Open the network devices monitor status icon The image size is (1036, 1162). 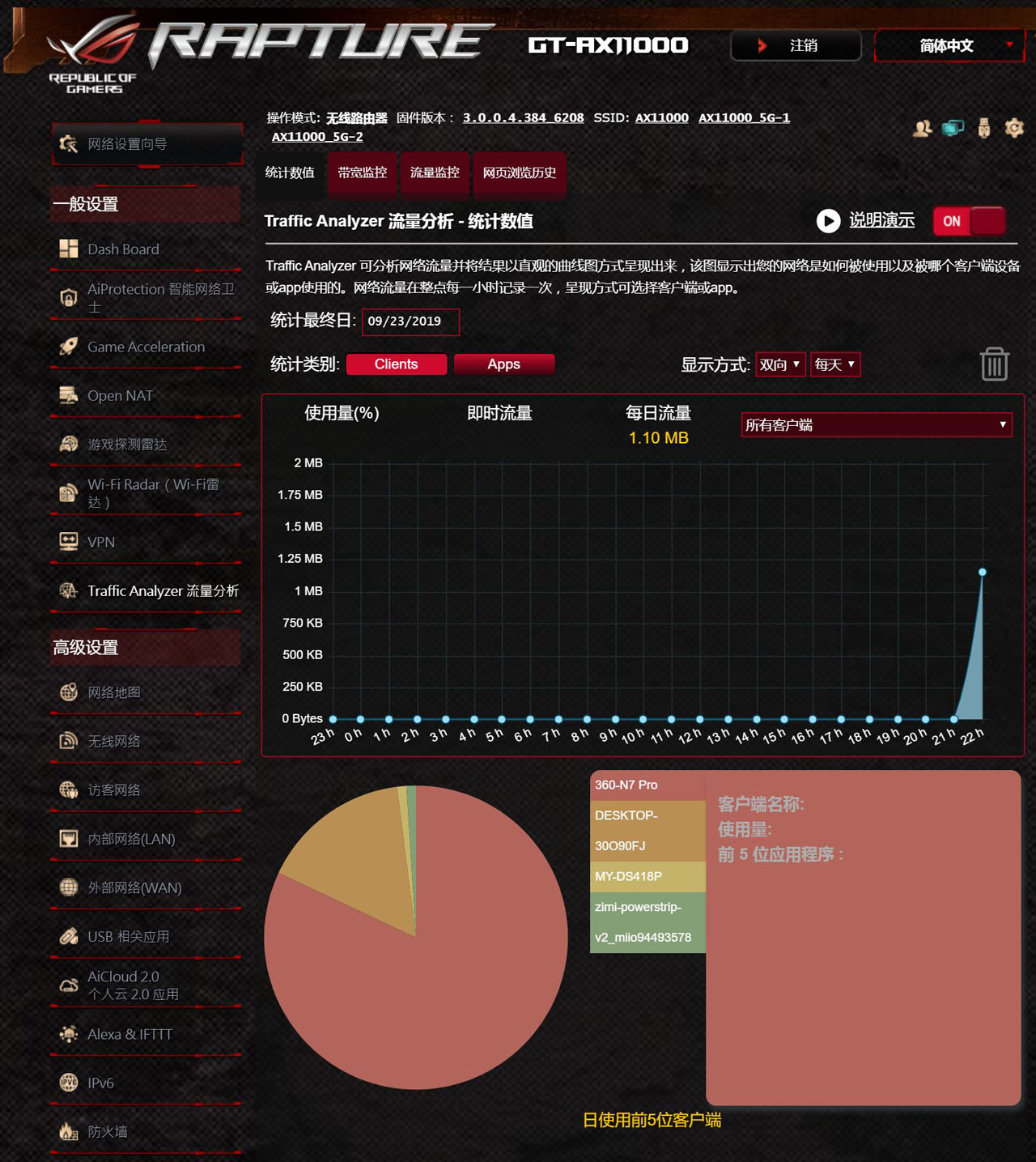(953, 128)
